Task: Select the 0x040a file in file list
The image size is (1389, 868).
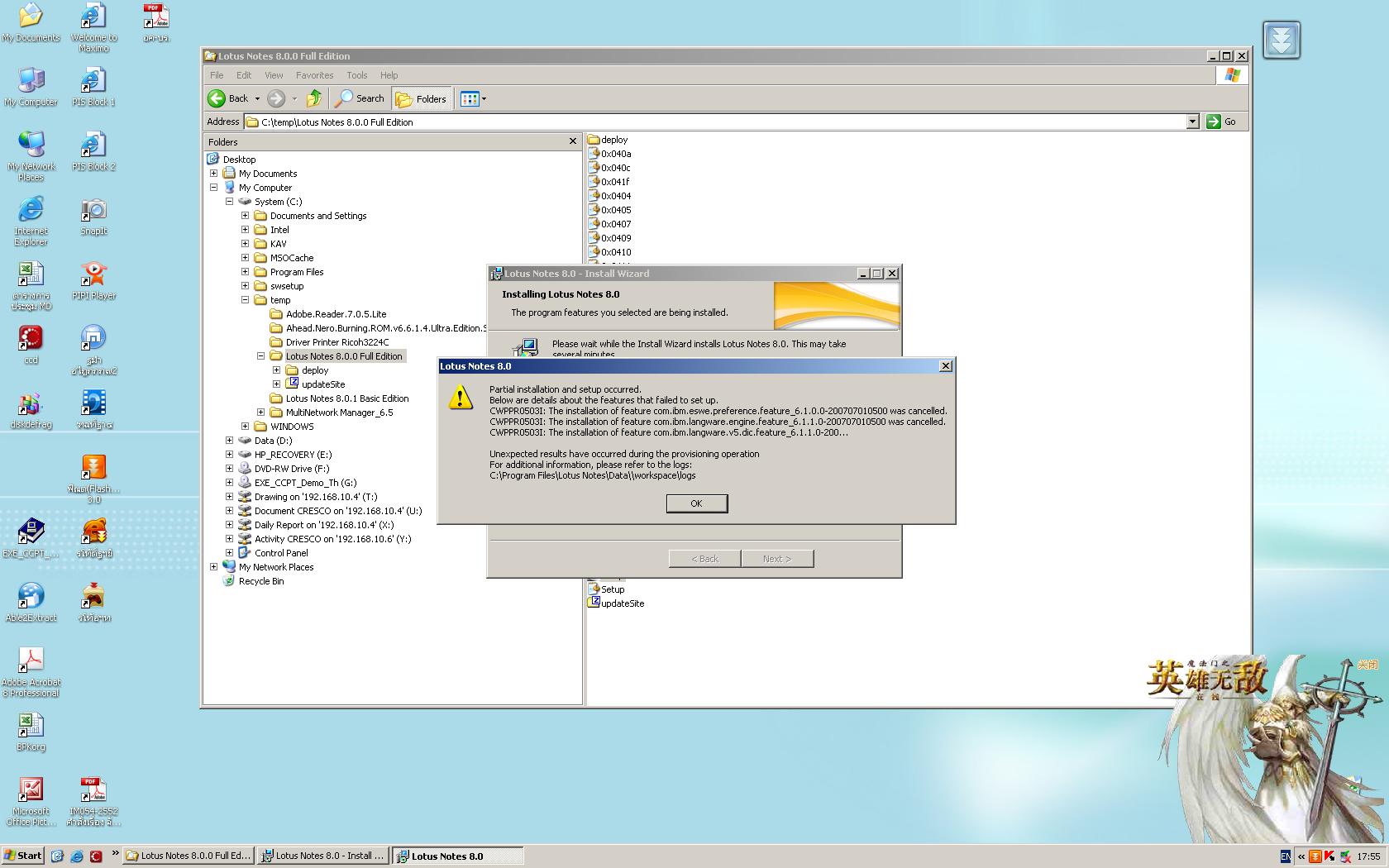Action: pos(616,154)
